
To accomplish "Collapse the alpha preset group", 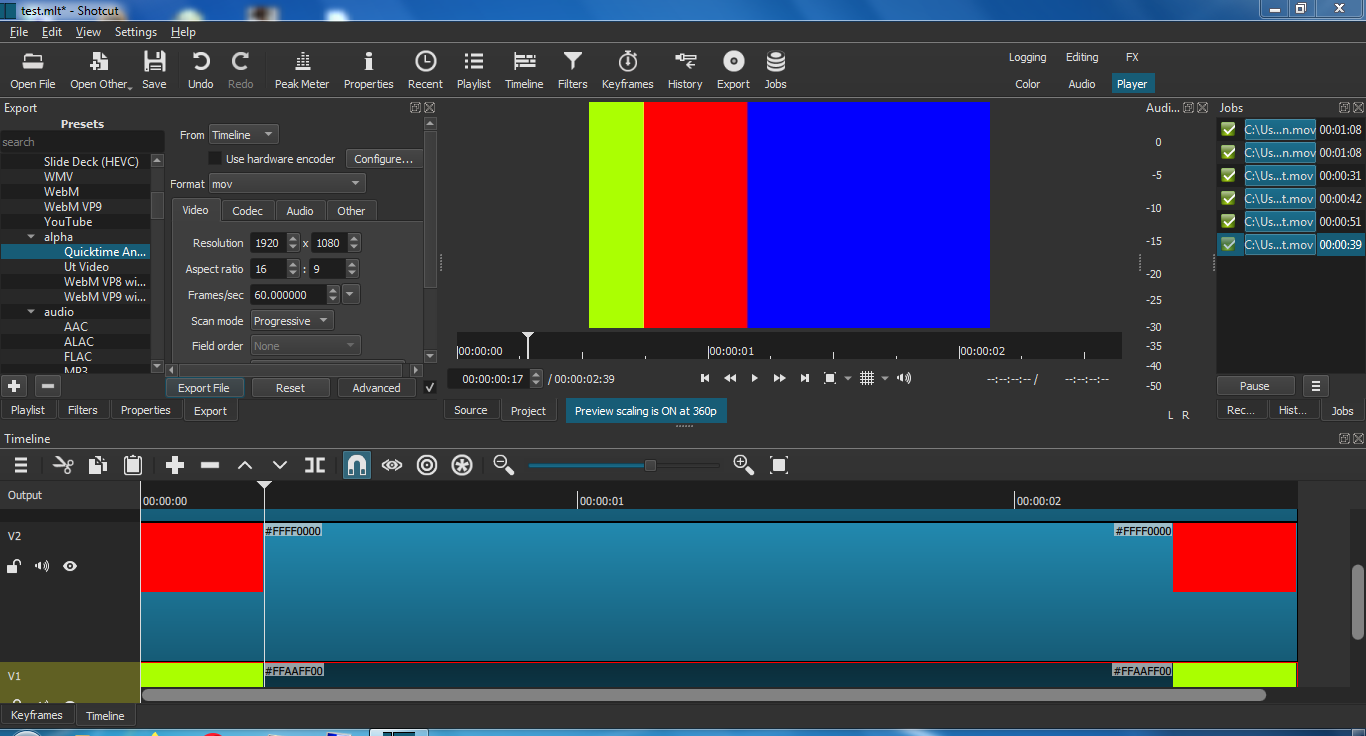I will [30, 237].
